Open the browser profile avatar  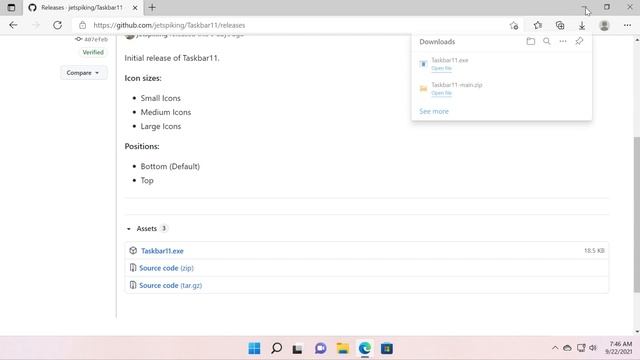(x=604, y=25)
